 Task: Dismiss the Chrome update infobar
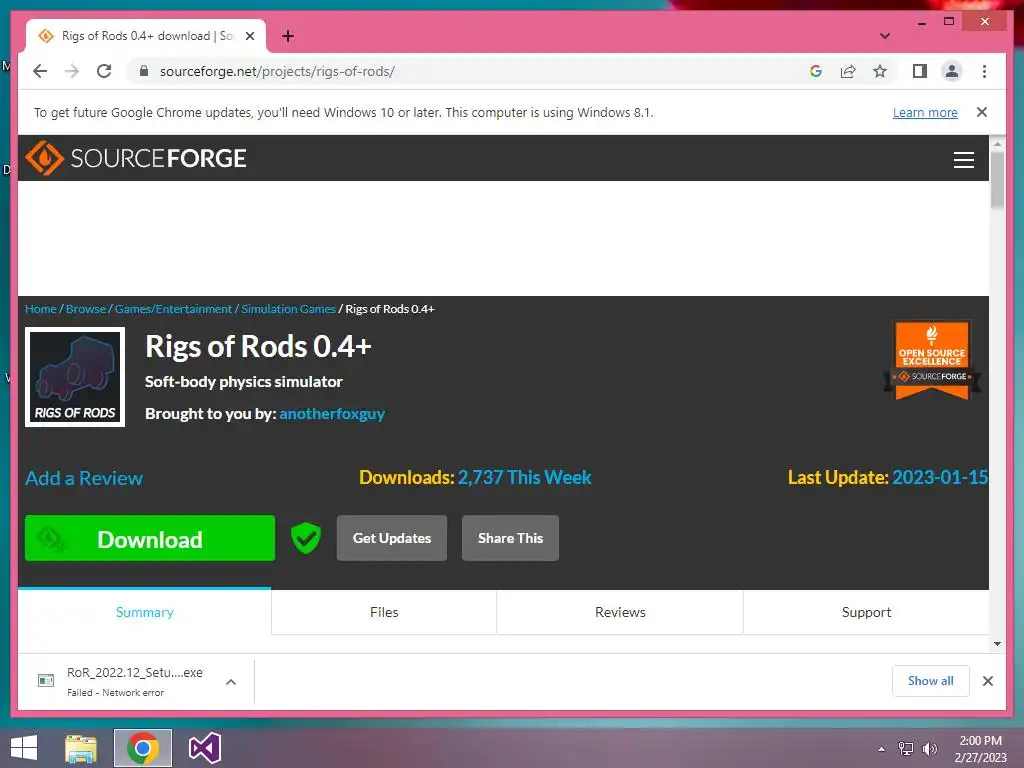click(981, 112)
